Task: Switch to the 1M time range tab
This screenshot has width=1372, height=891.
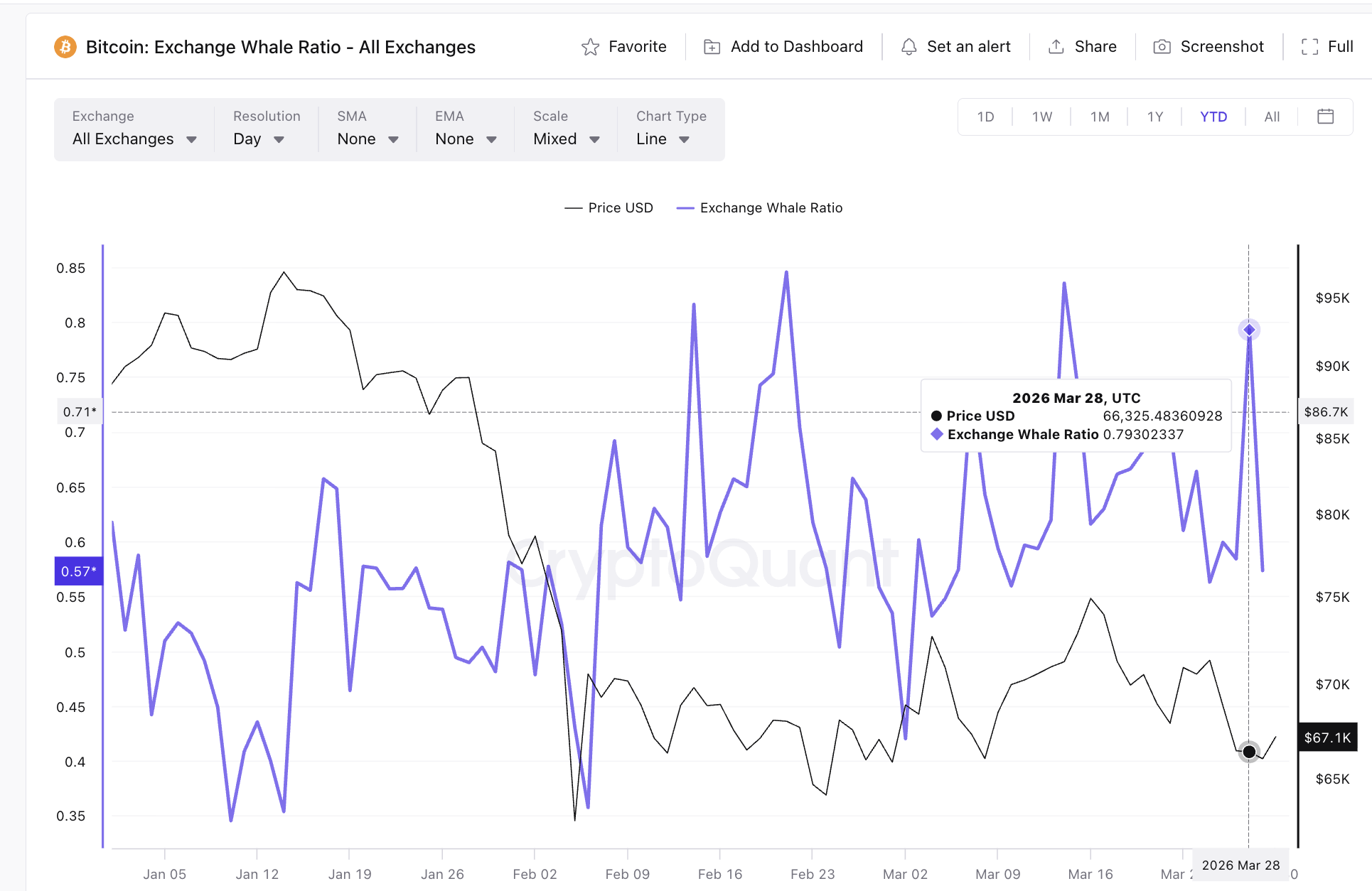Action: (1098, 116)
